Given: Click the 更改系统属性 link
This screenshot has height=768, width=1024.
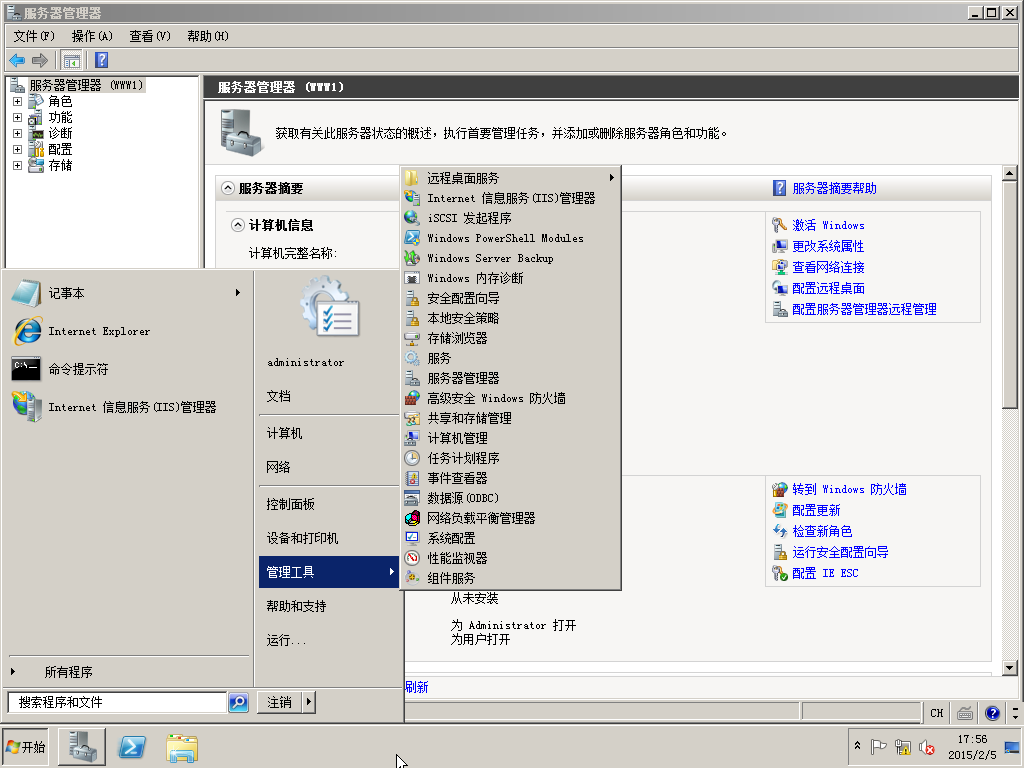Looking at the screenshot, I should (x=827, y=246).
